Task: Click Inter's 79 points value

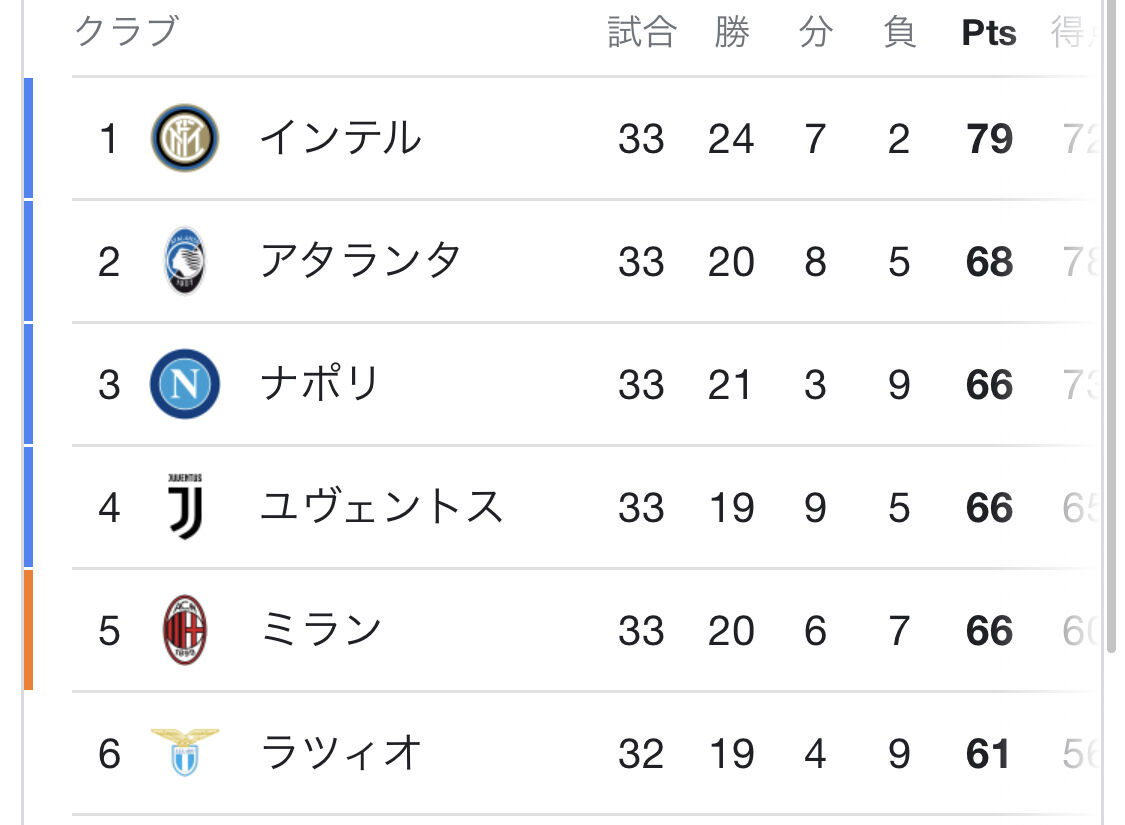Action: (989, 138)
